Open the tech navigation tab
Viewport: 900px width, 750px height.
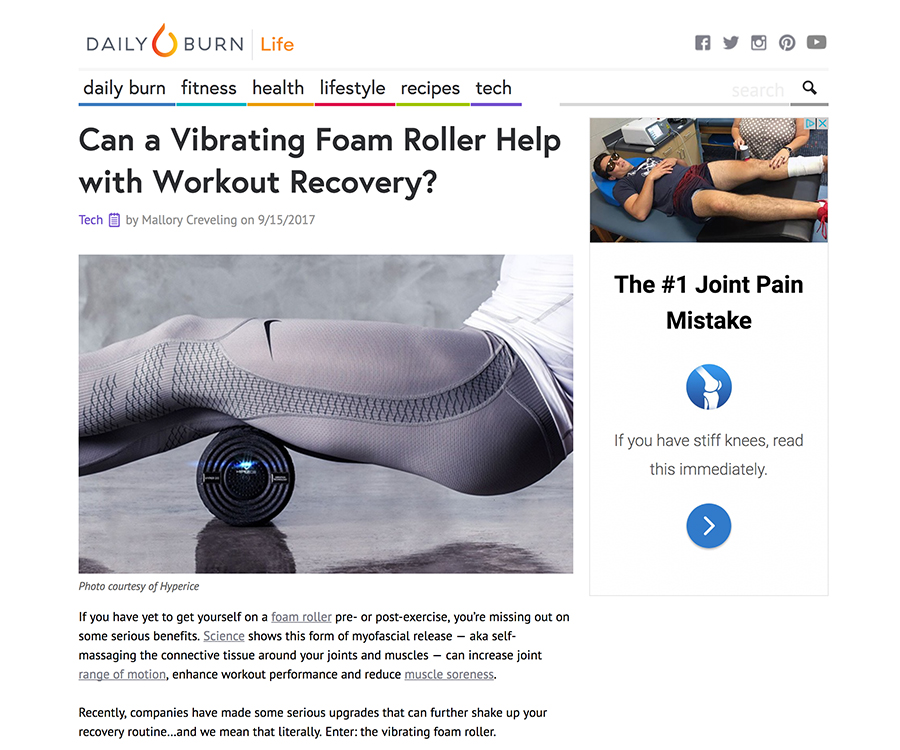tap(494, 88)
